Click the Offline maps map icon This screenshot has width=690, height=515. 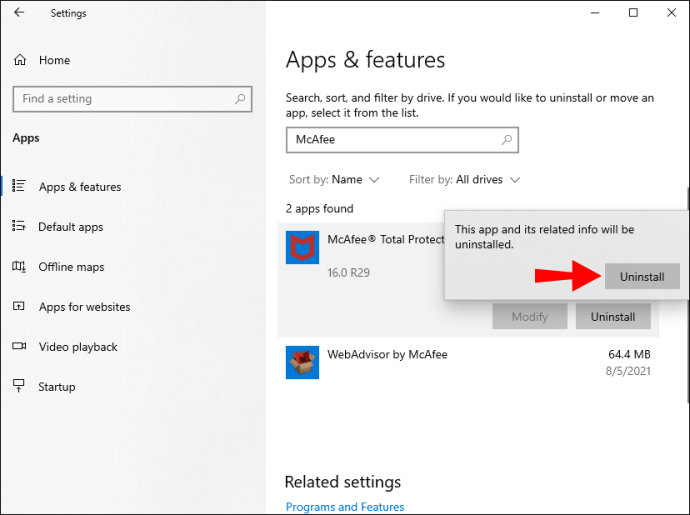18,266
